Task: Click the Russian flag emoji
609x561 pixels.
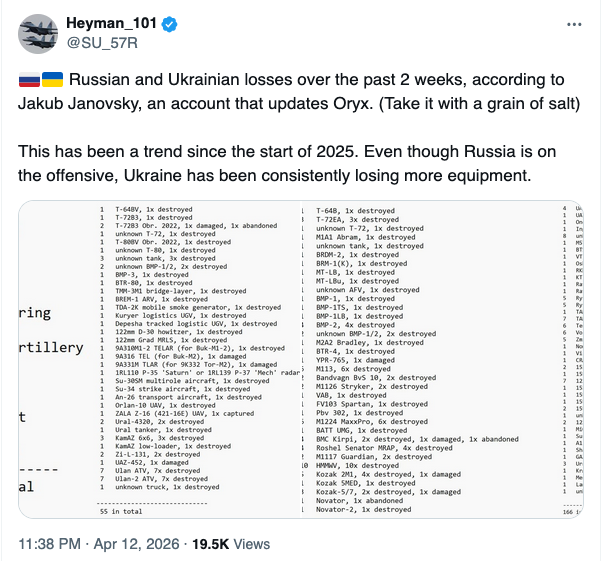Action: click(x=27, y=78)
